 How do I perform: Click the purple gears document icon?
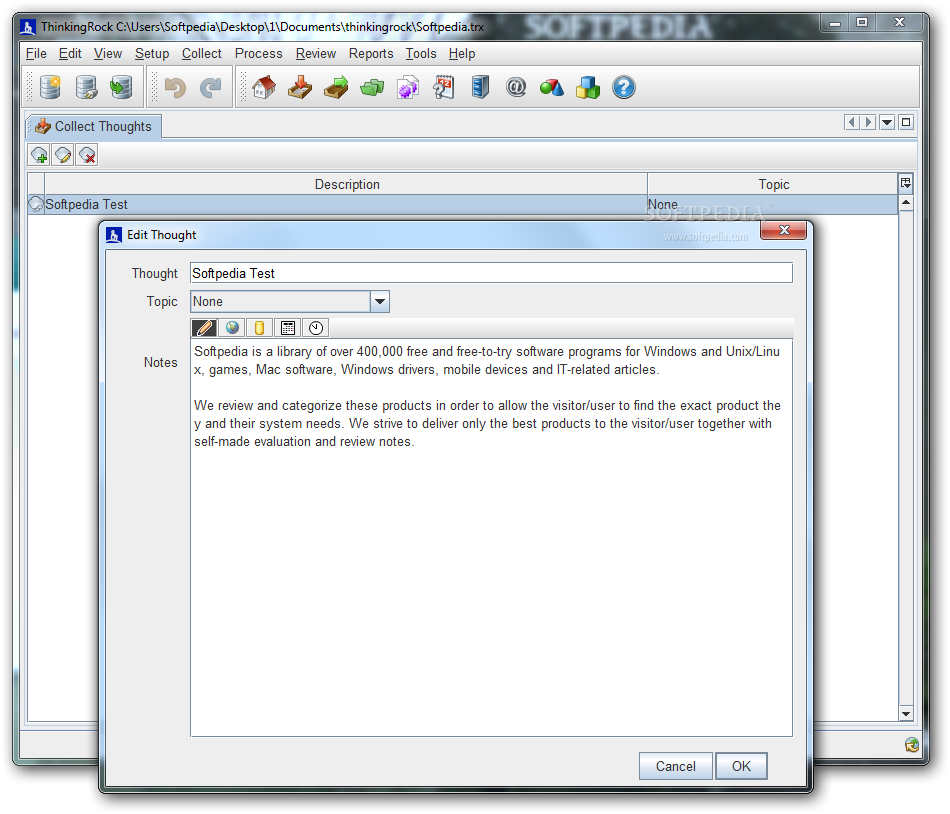tap(408, 88)
